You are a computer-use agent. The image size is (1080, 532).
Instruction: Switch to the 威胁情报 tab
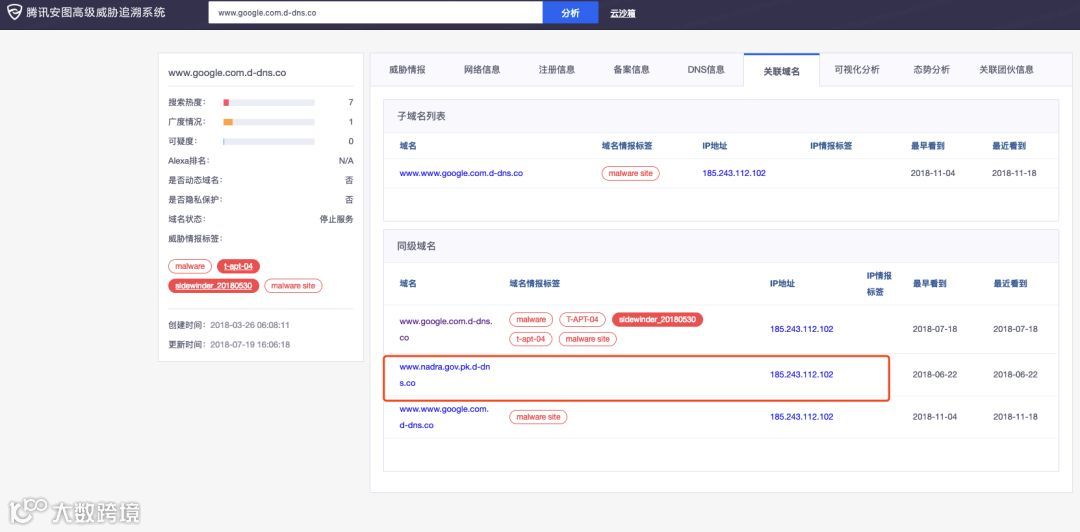(x=407, y=70)
